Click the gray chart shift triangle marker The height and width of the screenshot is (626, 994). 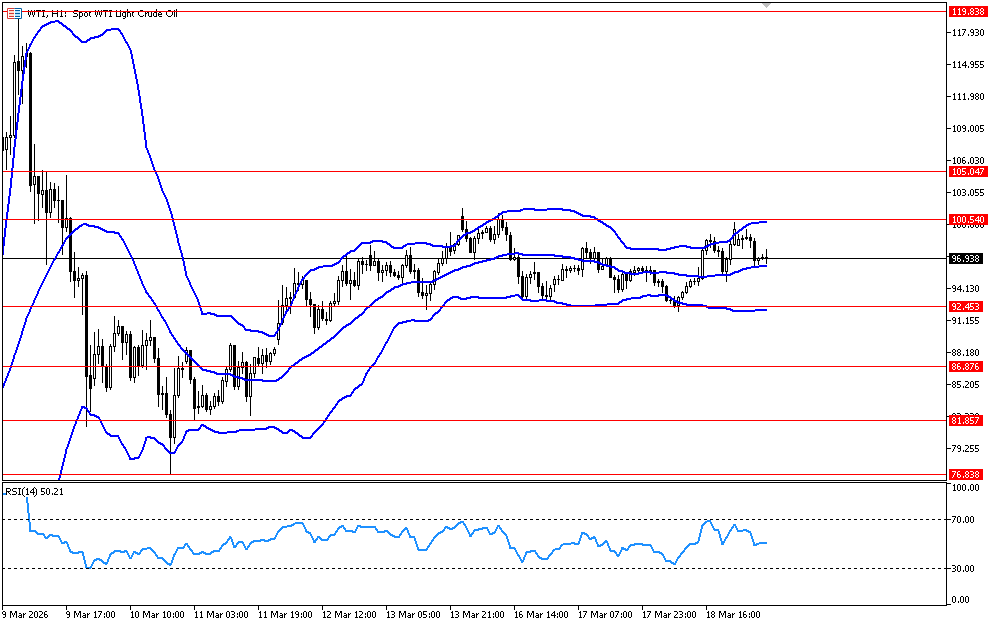[767, 5]
